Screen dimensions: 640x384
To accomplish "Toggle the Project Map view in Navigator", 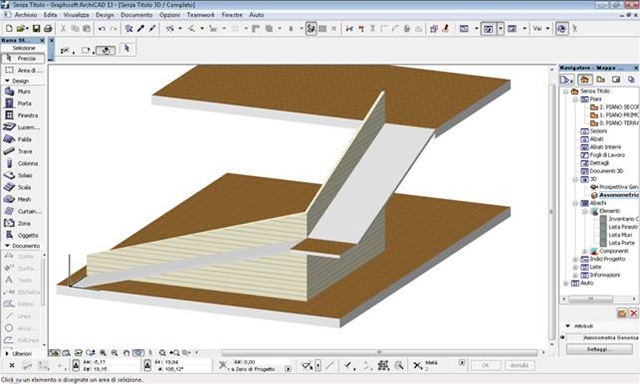I will click(x=584, y=79).
